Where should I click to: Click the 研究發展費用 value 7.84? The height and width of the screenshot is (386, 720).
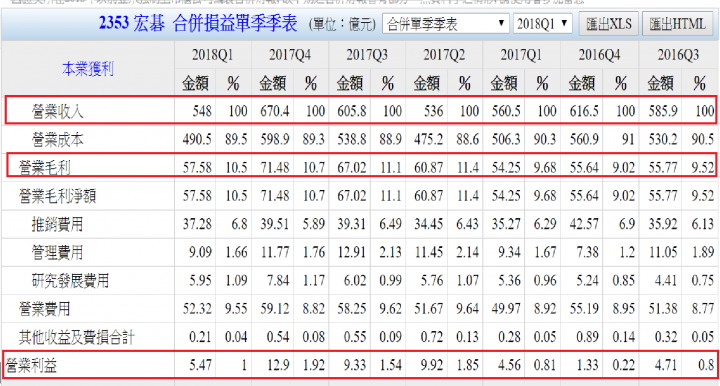pos(278,280)
